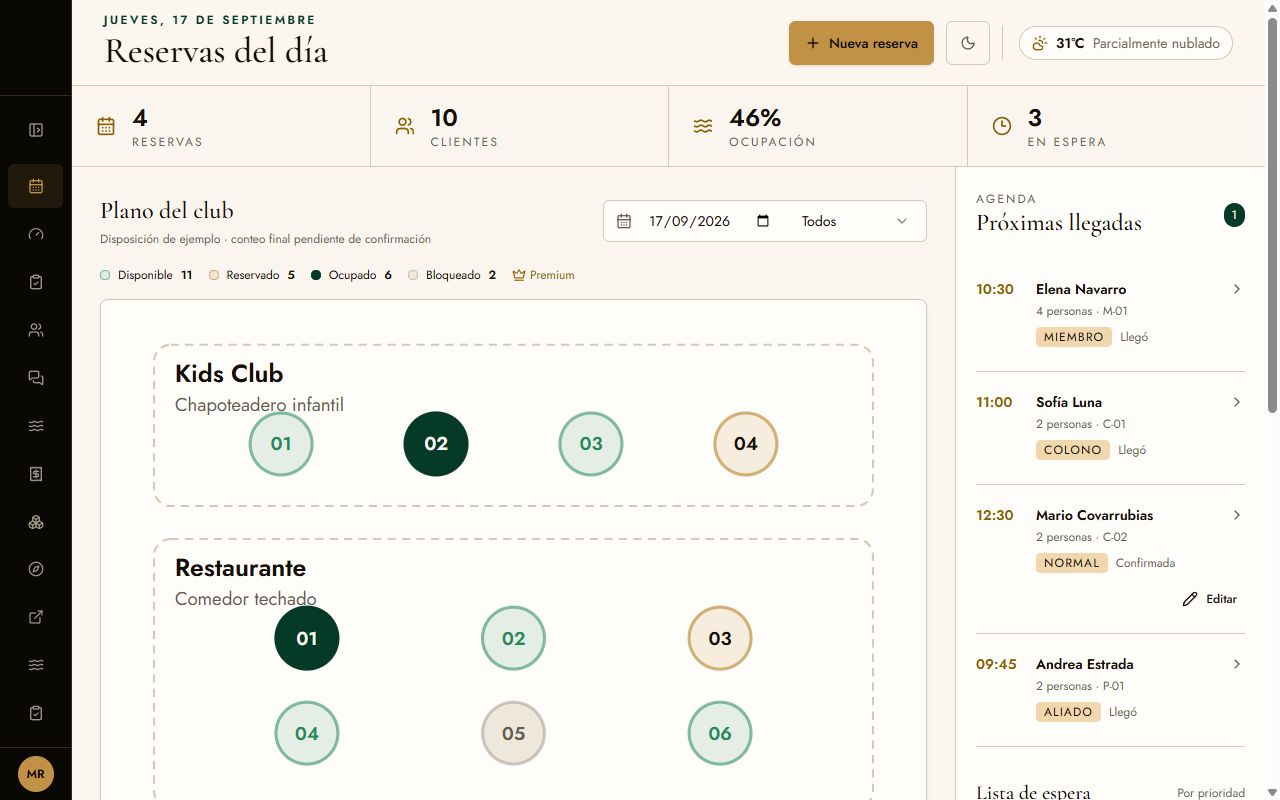1280x800 pixels.
Task: Select reserved Restaurante table 03
Action: pos(720,638)
